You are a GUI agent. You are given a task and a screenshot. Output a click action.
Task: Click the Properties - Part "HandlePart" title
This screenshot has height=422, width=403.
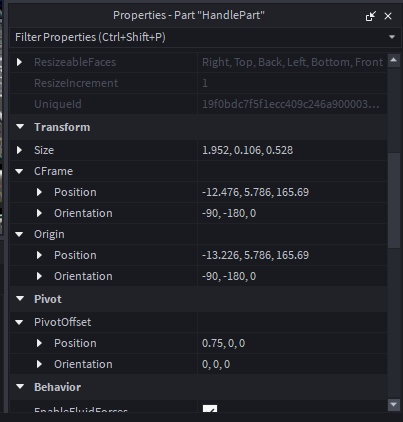pyautogui.click(x=189, y=15)
